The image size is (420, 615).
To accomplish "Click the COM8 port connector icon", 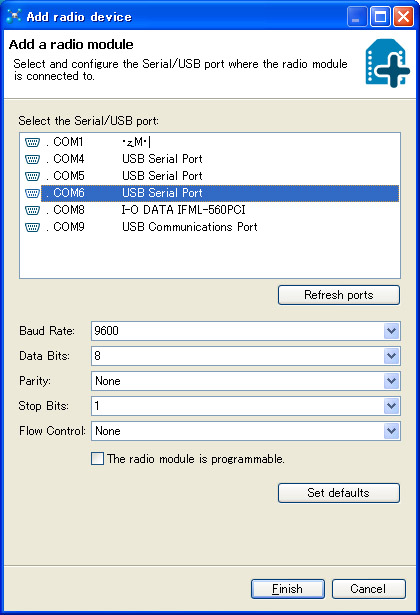I will pyautogui.click(x=32, y=210).
